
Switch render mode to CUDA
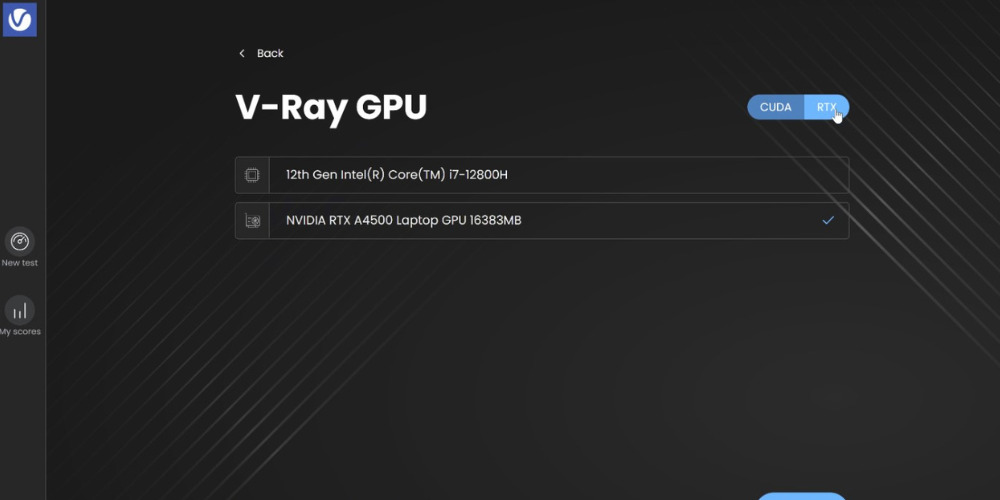click(775, 107)
